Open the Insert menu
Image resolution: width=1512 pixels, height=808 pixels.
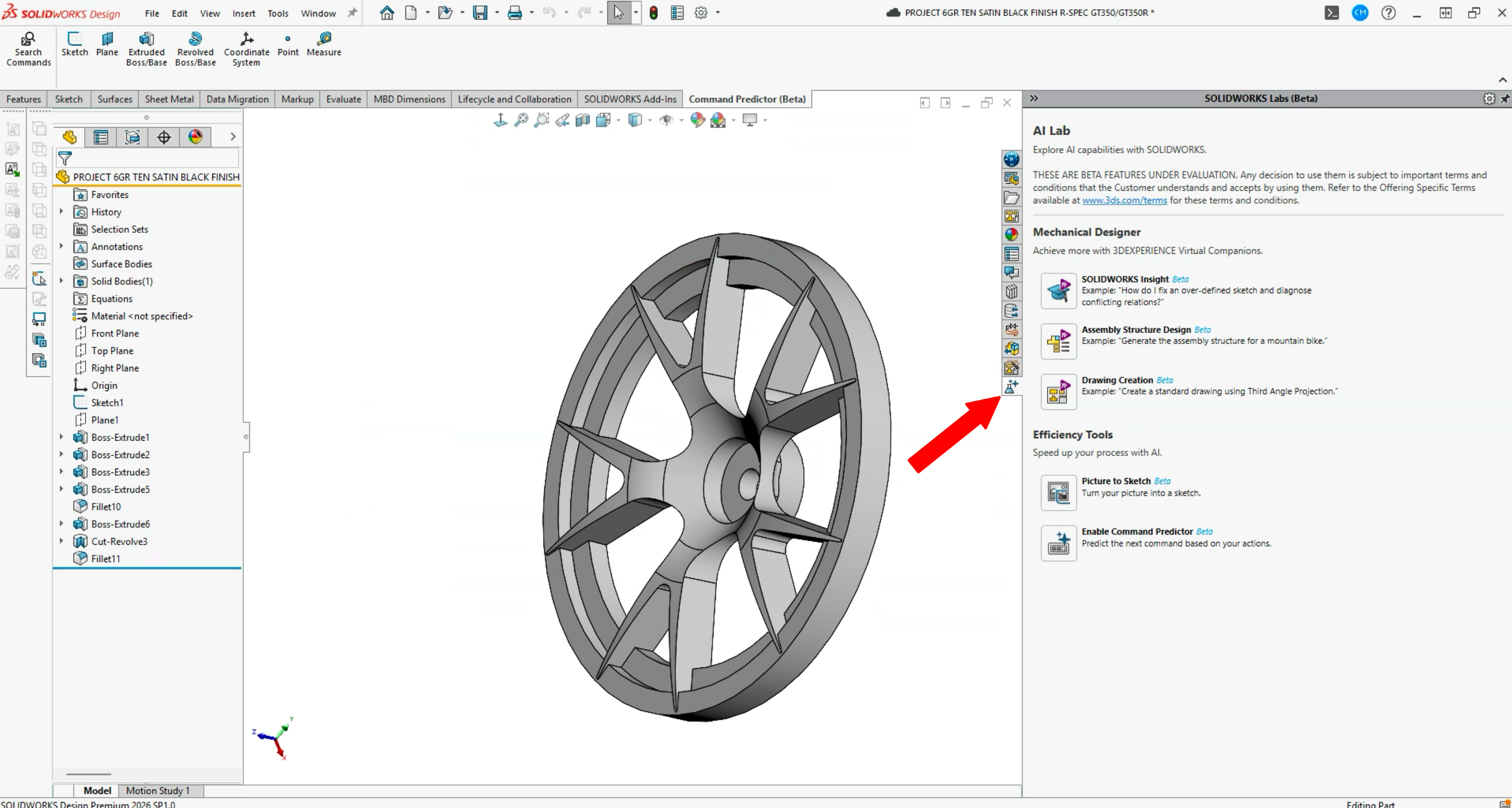(243, 13)
